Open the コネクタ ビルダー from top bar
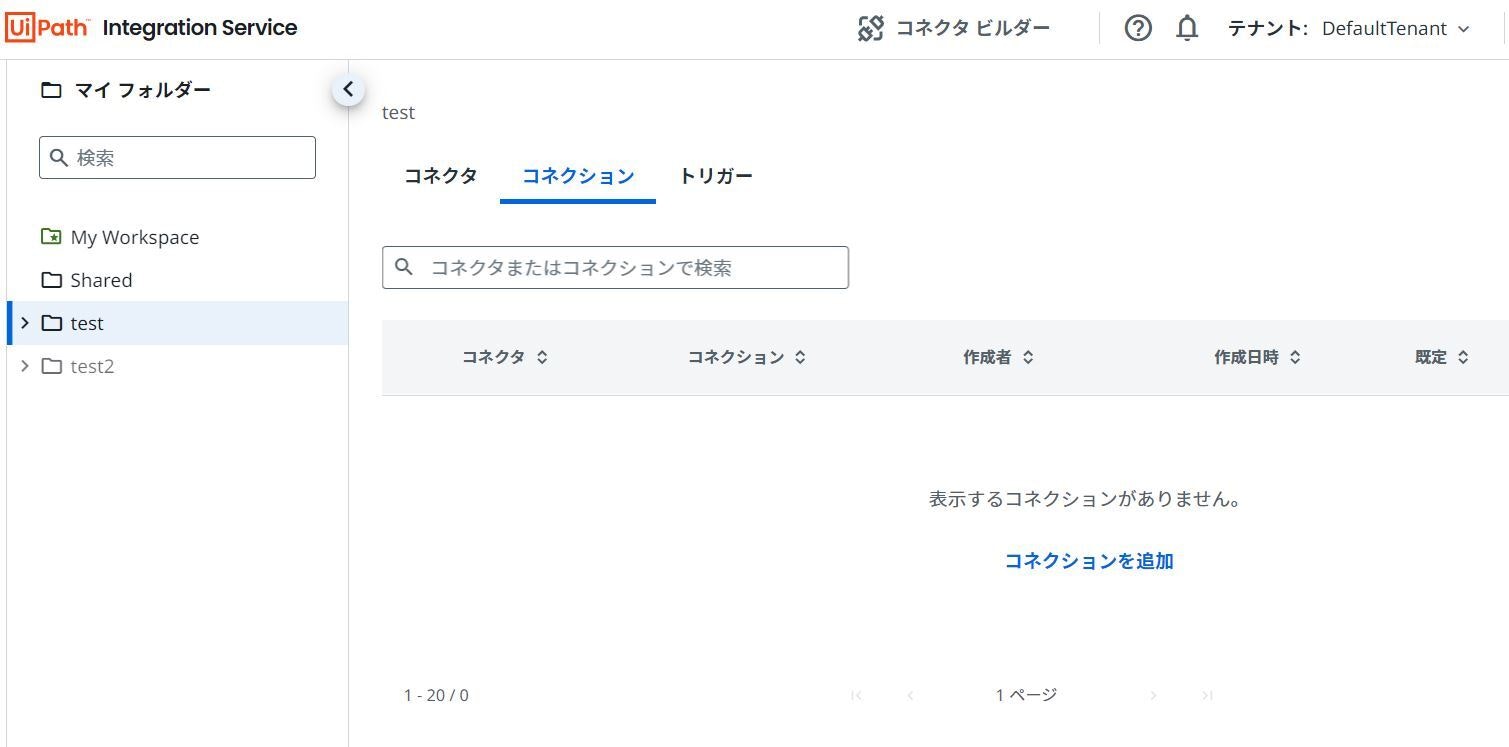The image size is (1509, 747). coord(955,28)
